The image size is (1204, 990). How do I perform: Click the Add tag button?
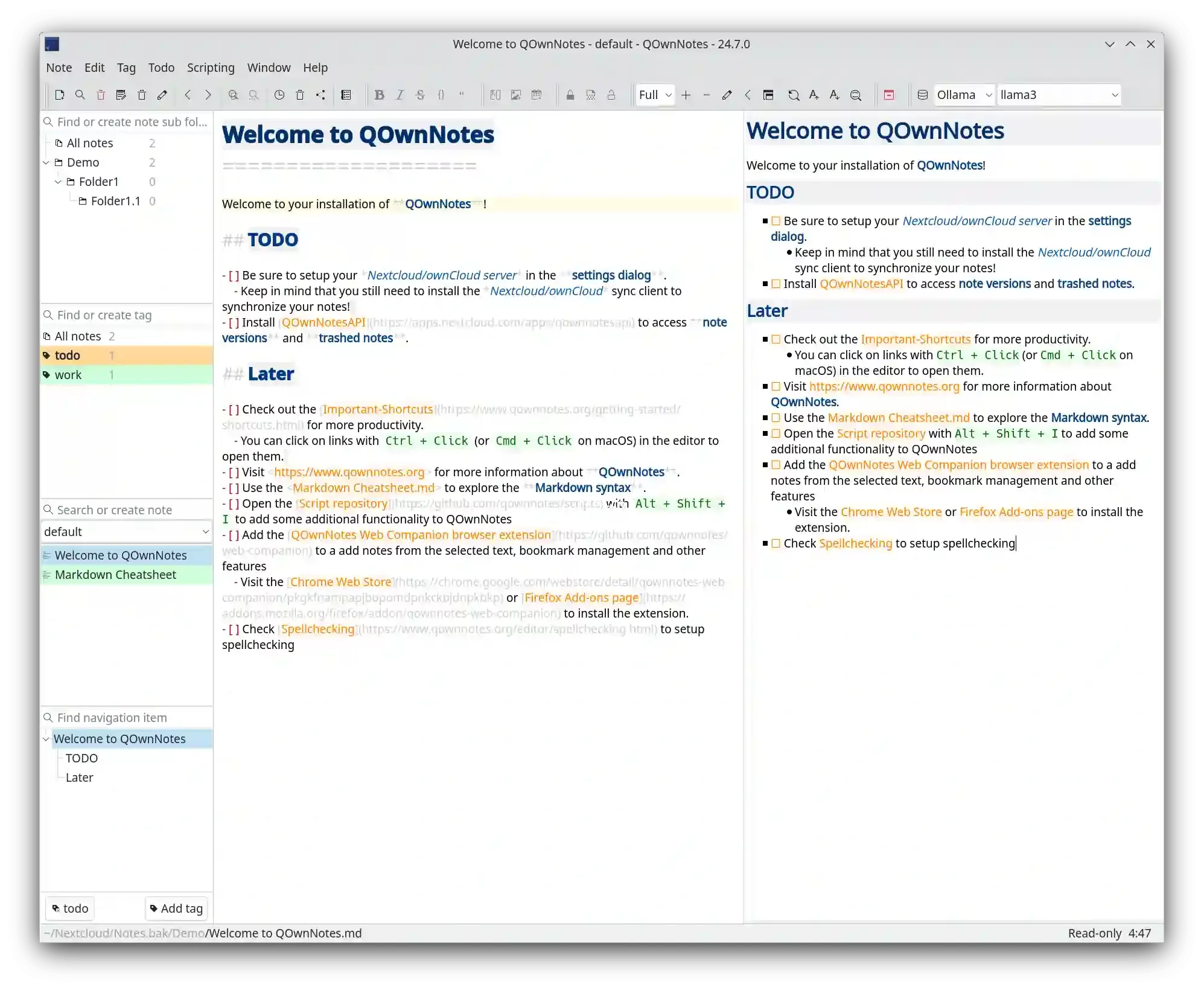pos(176,908)
